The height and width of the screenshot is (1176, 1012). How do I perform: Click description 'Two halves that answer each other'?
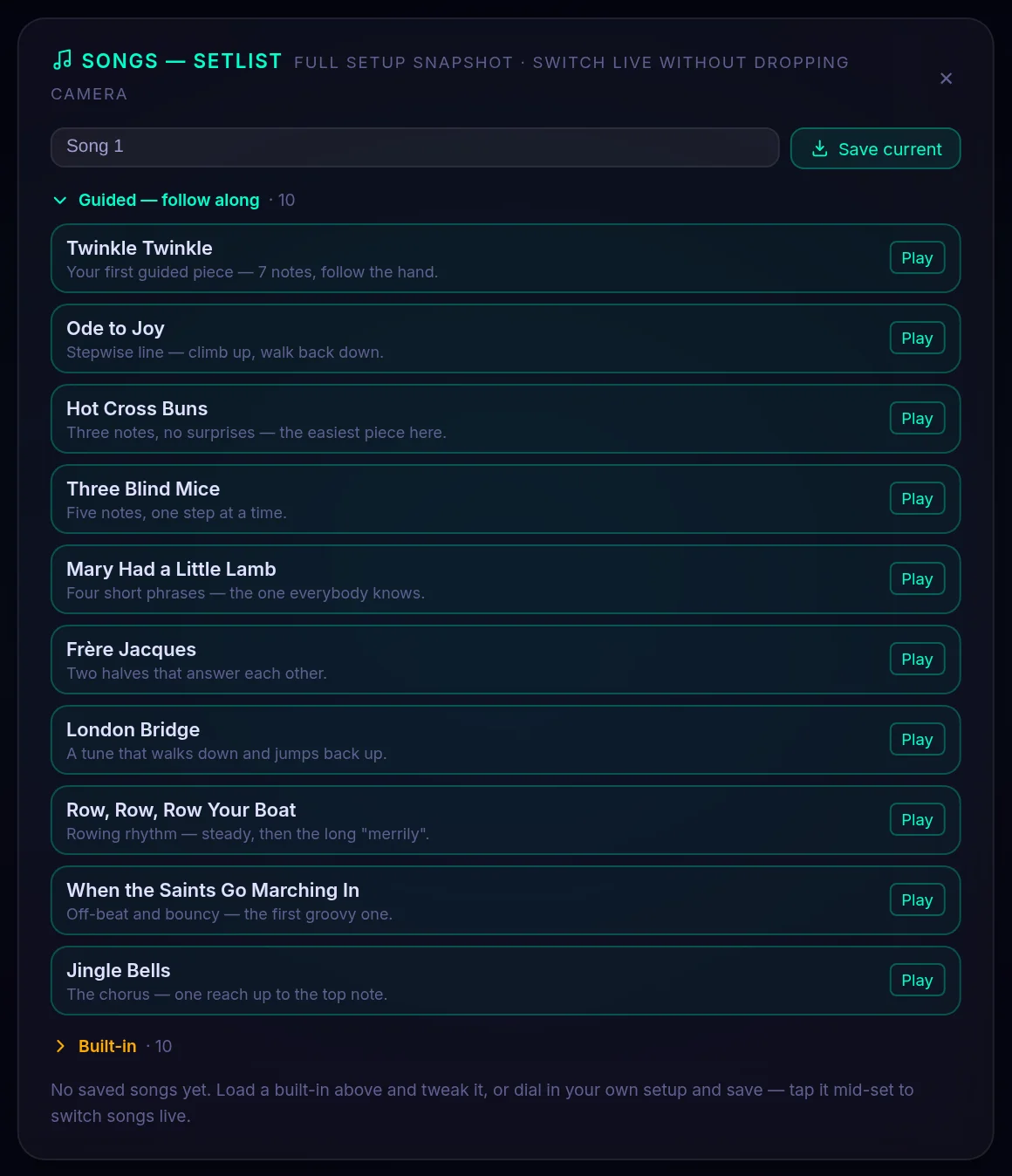point(196,673)
